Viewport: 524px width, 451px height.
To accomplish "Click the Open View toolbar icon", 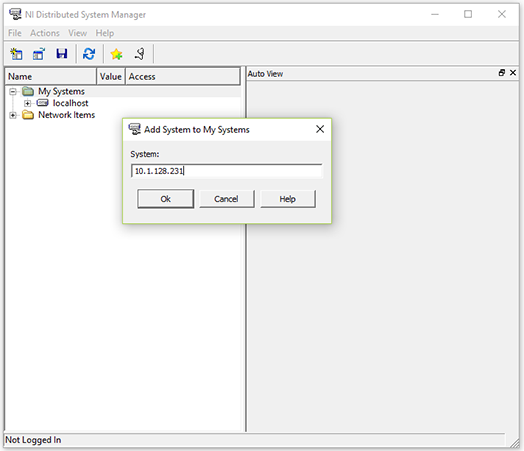I will [x=39, y=54].
